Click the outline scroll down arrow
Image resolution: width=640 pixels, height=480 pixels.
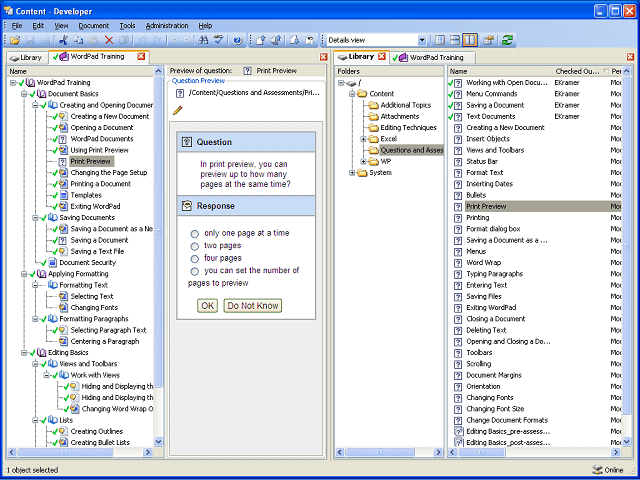tap(158, 442)
